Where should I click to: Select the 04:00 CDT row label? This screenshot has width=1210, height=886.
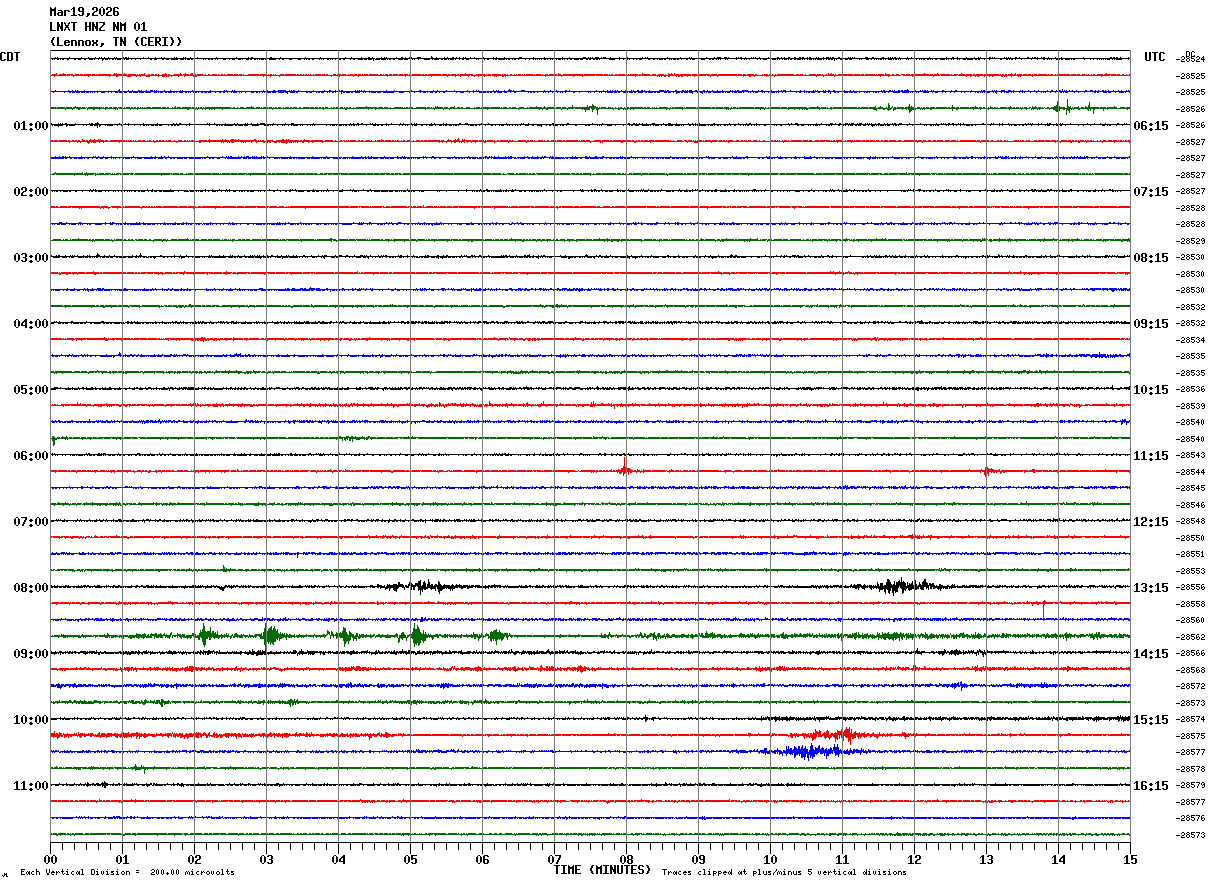pos(30,324)
